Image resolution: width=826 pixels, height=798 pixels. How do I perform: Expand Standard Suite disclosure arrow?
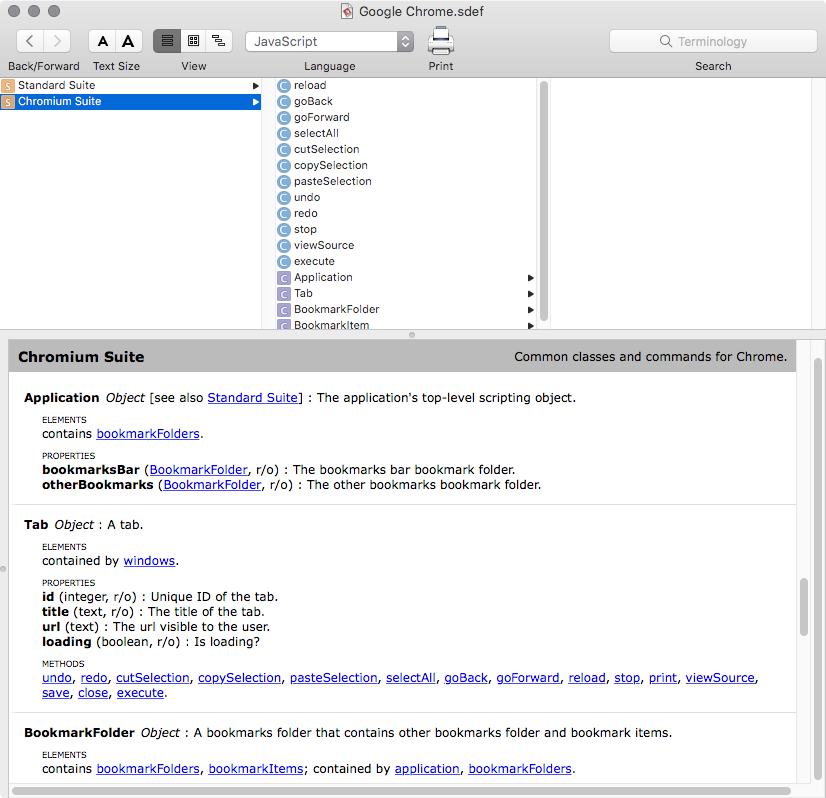255,85
